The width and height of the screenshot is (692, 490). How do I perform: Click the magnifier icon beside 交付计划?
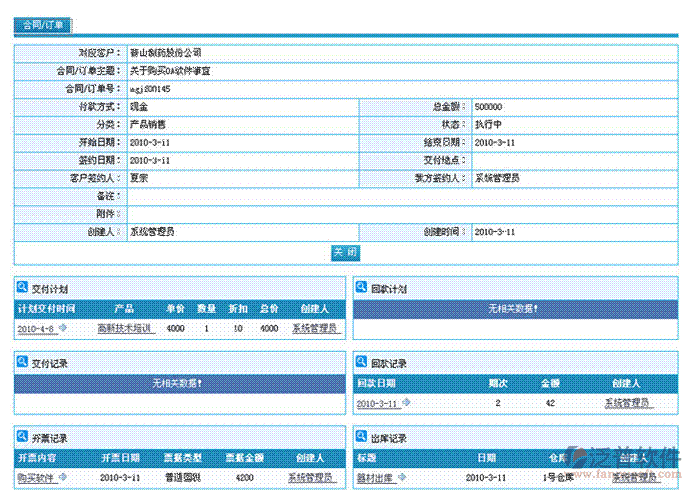pyautogui.click(x=22, y=288)
